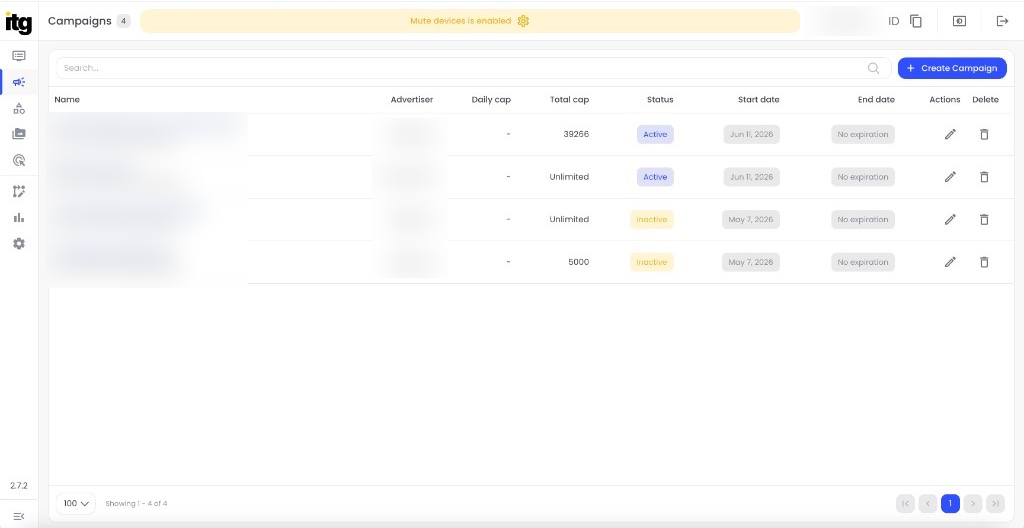
Task: Open the 100 rows per page dropdown
Action: [76, 504]
